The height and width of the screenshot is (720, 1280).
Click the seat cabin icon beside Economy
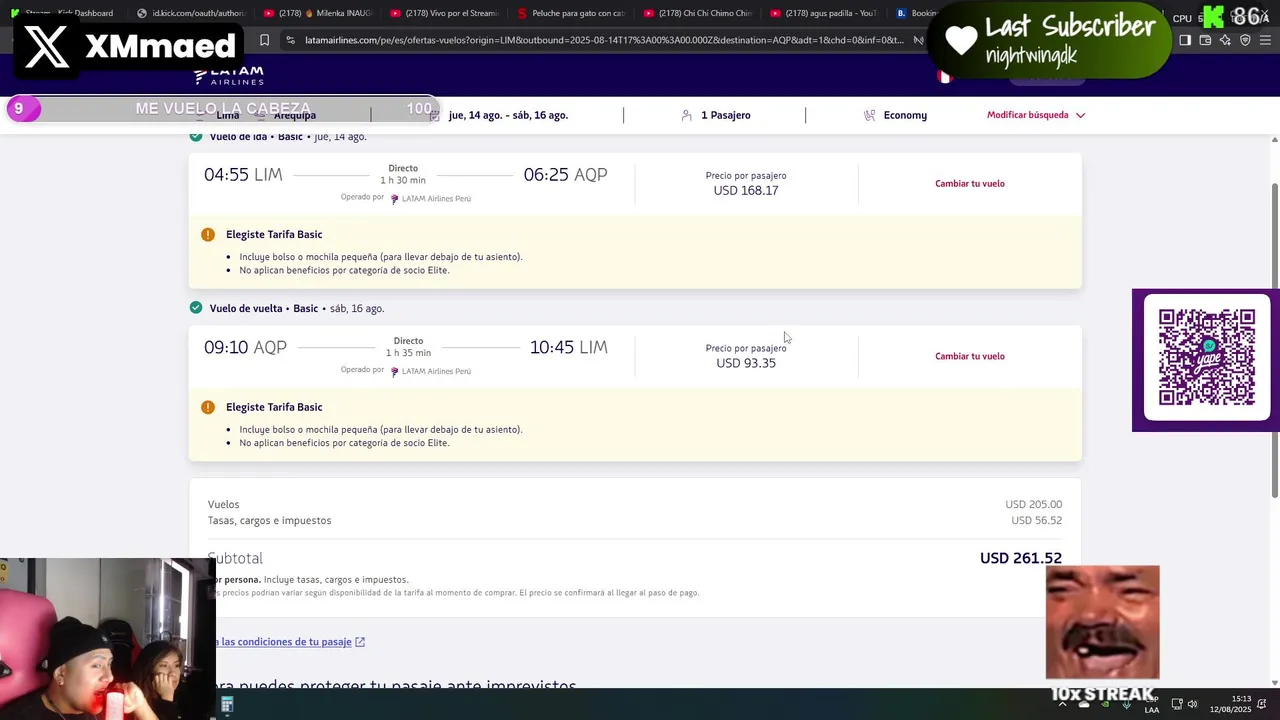pyautogui.click(x=870, y=115)
